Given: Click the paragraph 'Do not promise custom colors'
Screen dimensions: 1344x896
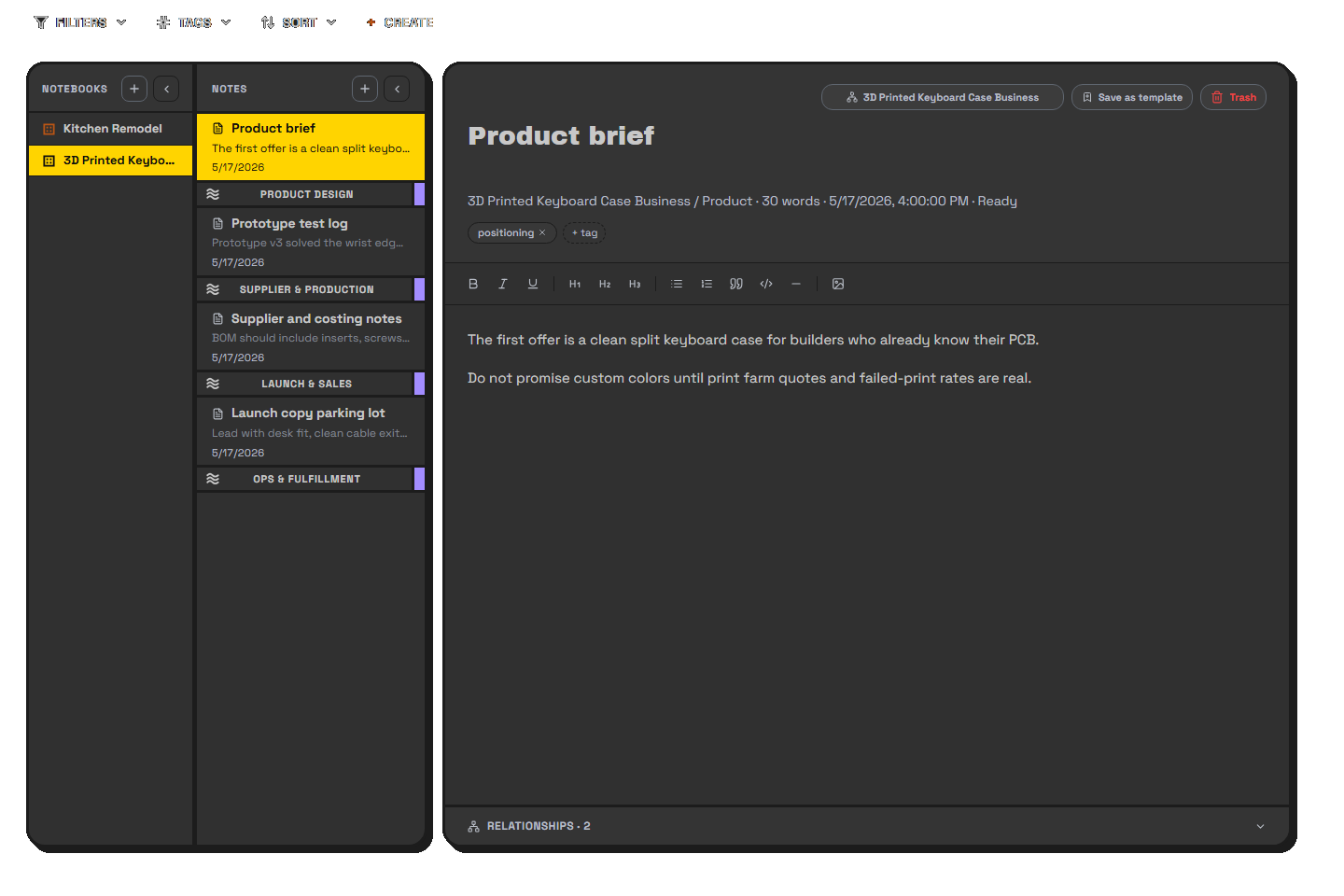Looking at the screenshot, I should tap(749, 378).
